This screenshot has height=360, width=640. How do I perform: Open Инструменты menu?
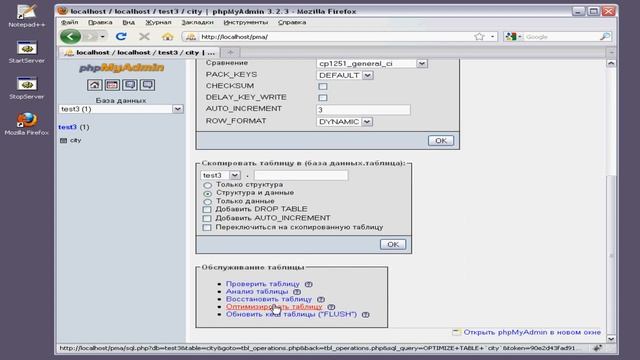tap(246, 22)
